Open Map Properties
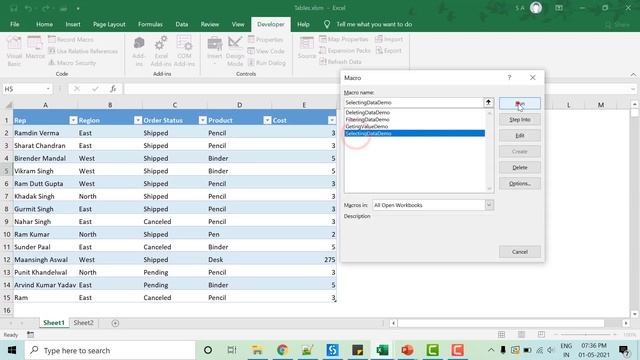This screenshot has width=640, height=360. [x=344, y=39]
